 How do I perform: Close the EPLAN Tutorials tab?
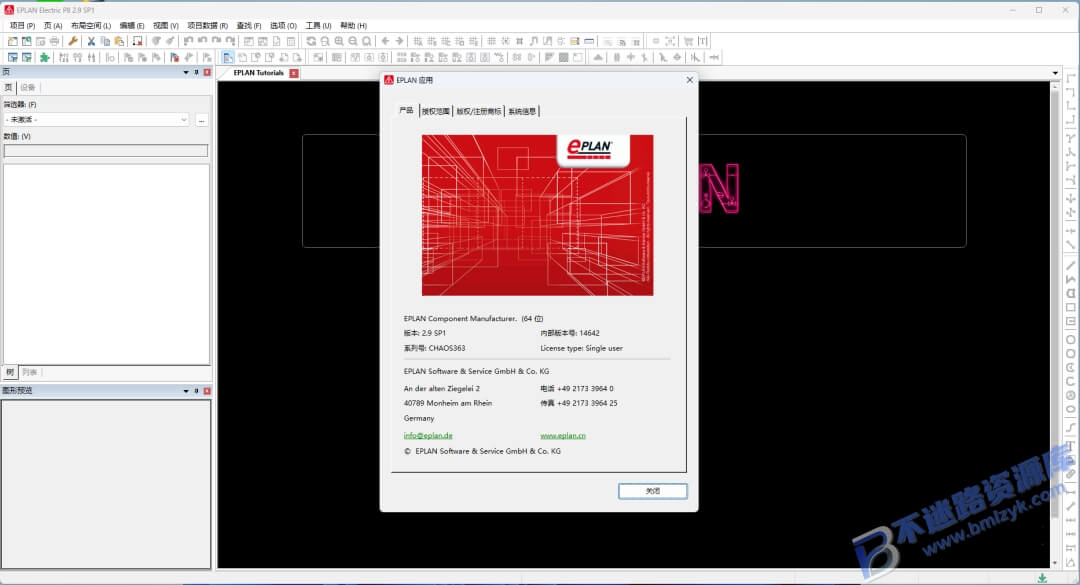point(294,73)
